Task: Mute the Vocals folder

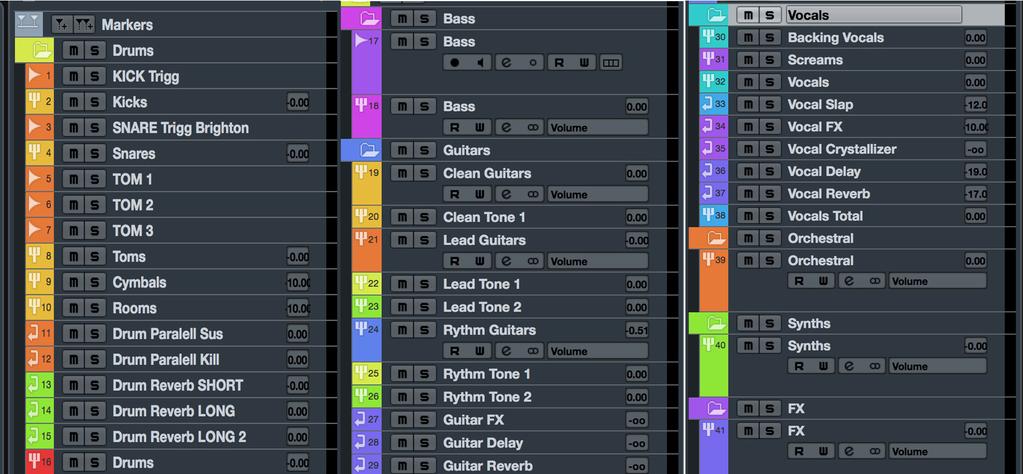Action: tap(748, 14)
